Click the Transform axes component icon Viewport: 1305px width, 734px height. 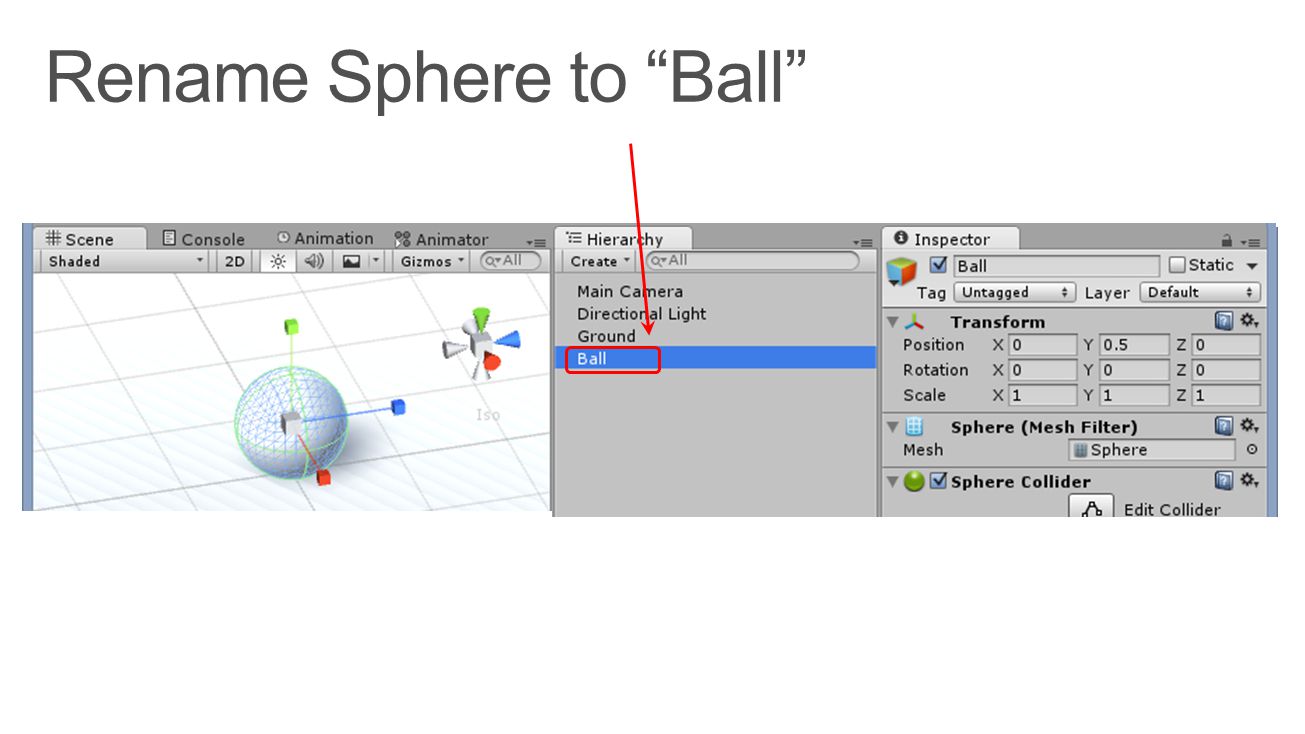[x=915, y=322]
